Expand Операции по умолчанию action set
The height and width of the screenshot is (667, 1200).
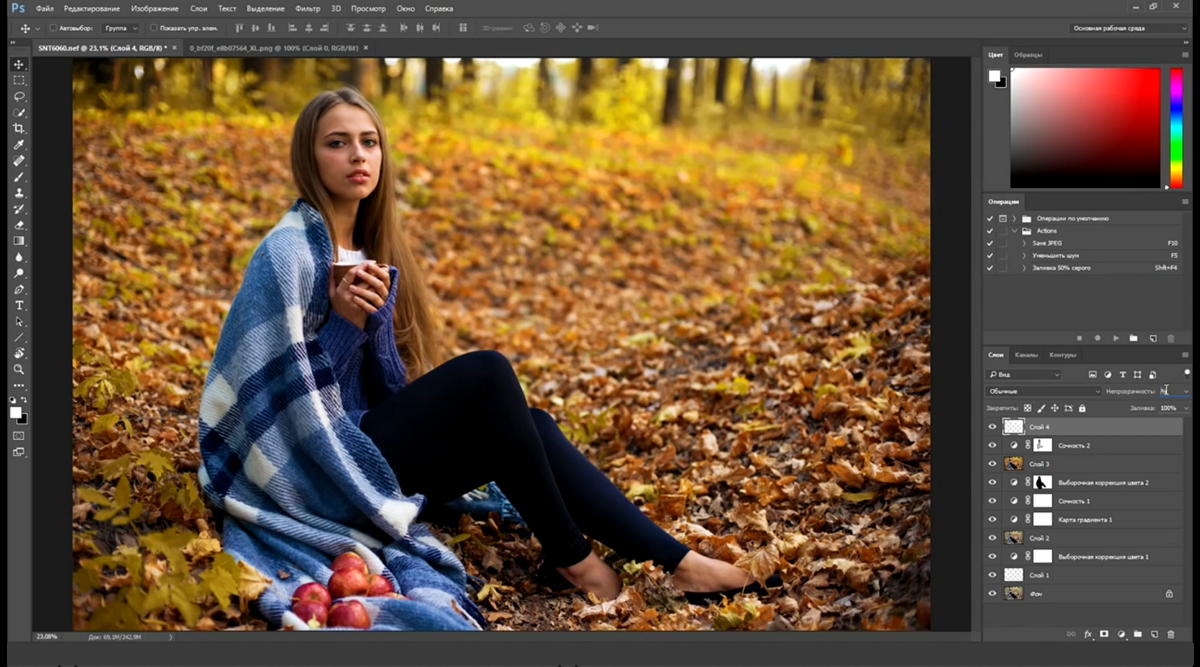pos(1014,218)
